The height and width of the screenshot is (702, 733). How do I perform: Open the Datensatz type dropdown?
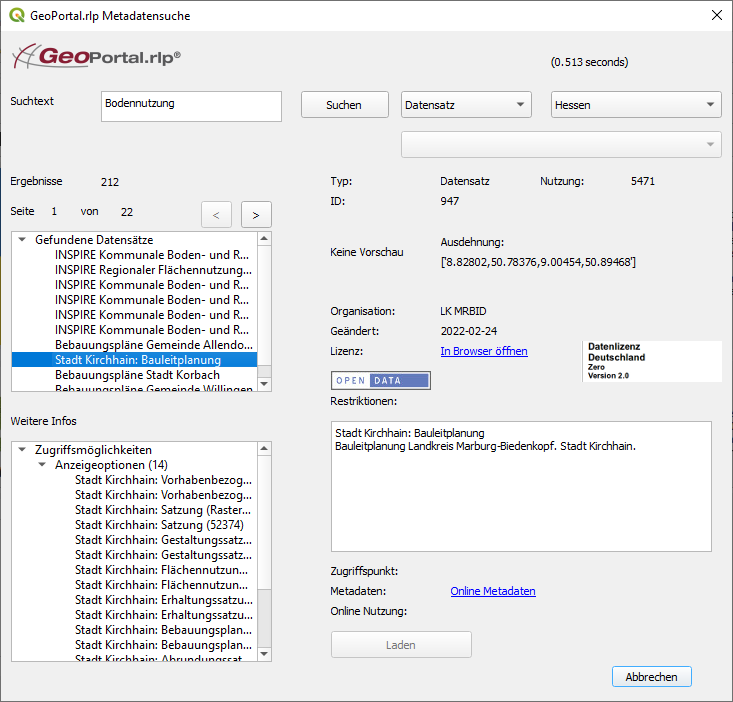click(x=466, y=105)
